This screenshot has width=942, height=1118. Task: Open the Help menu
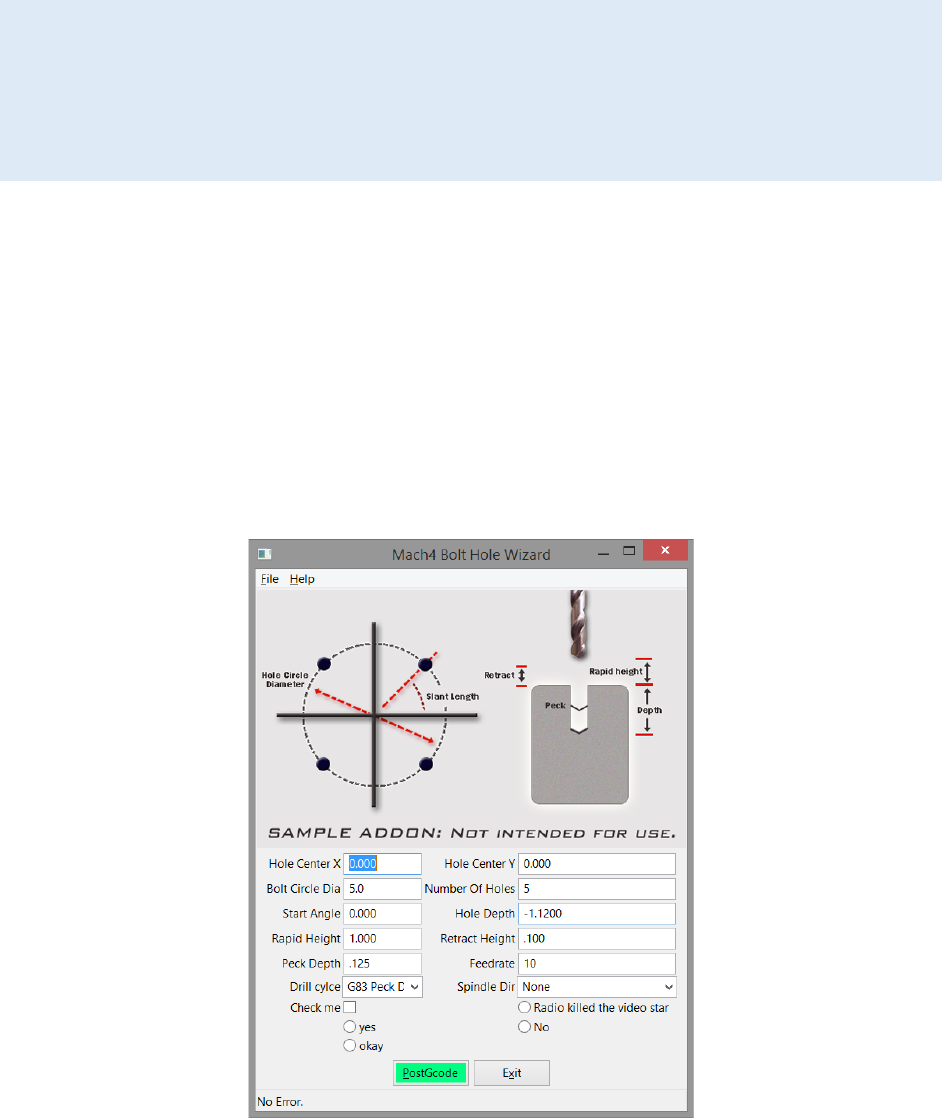tap(302, 579)
